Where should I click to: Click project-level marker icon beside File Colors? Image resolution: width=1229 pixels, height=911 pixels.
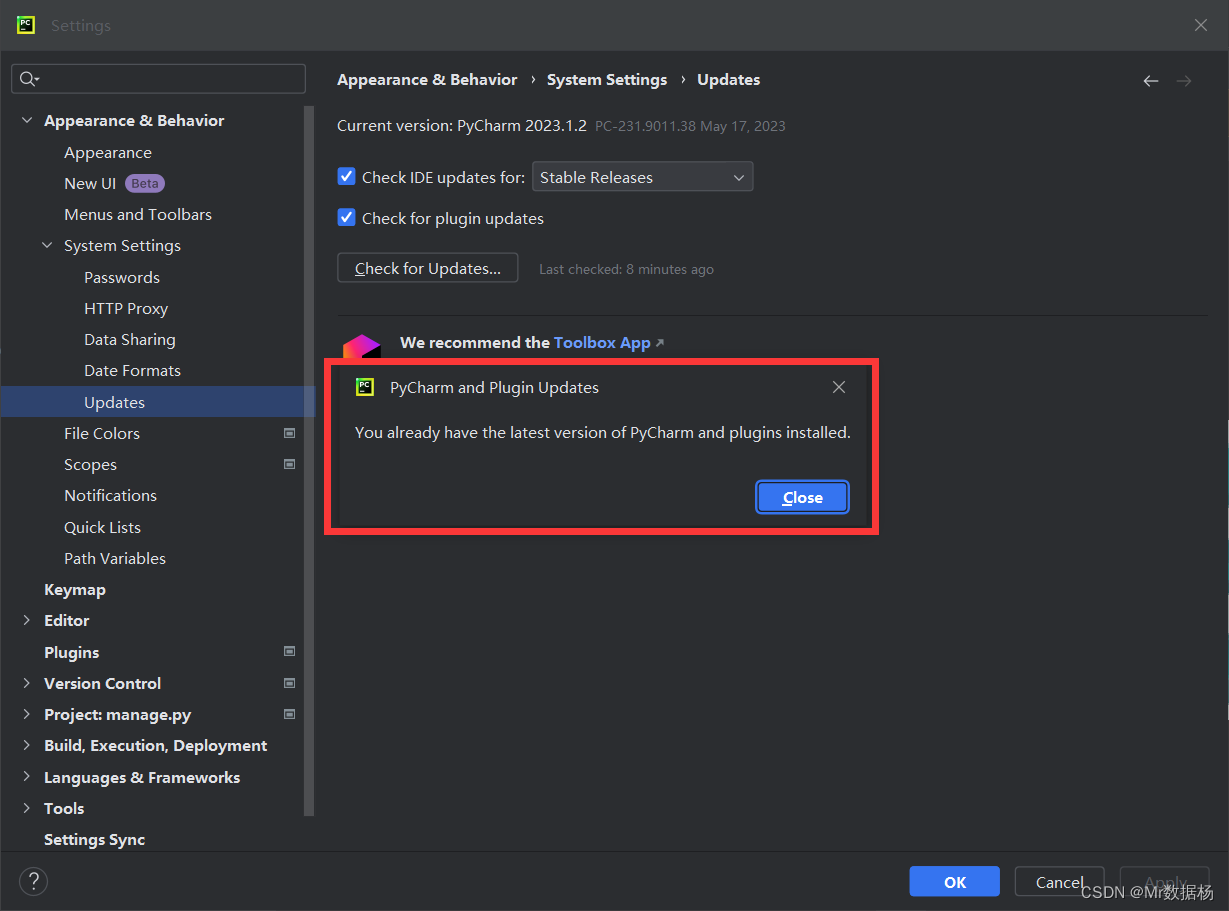pos(289,433)
